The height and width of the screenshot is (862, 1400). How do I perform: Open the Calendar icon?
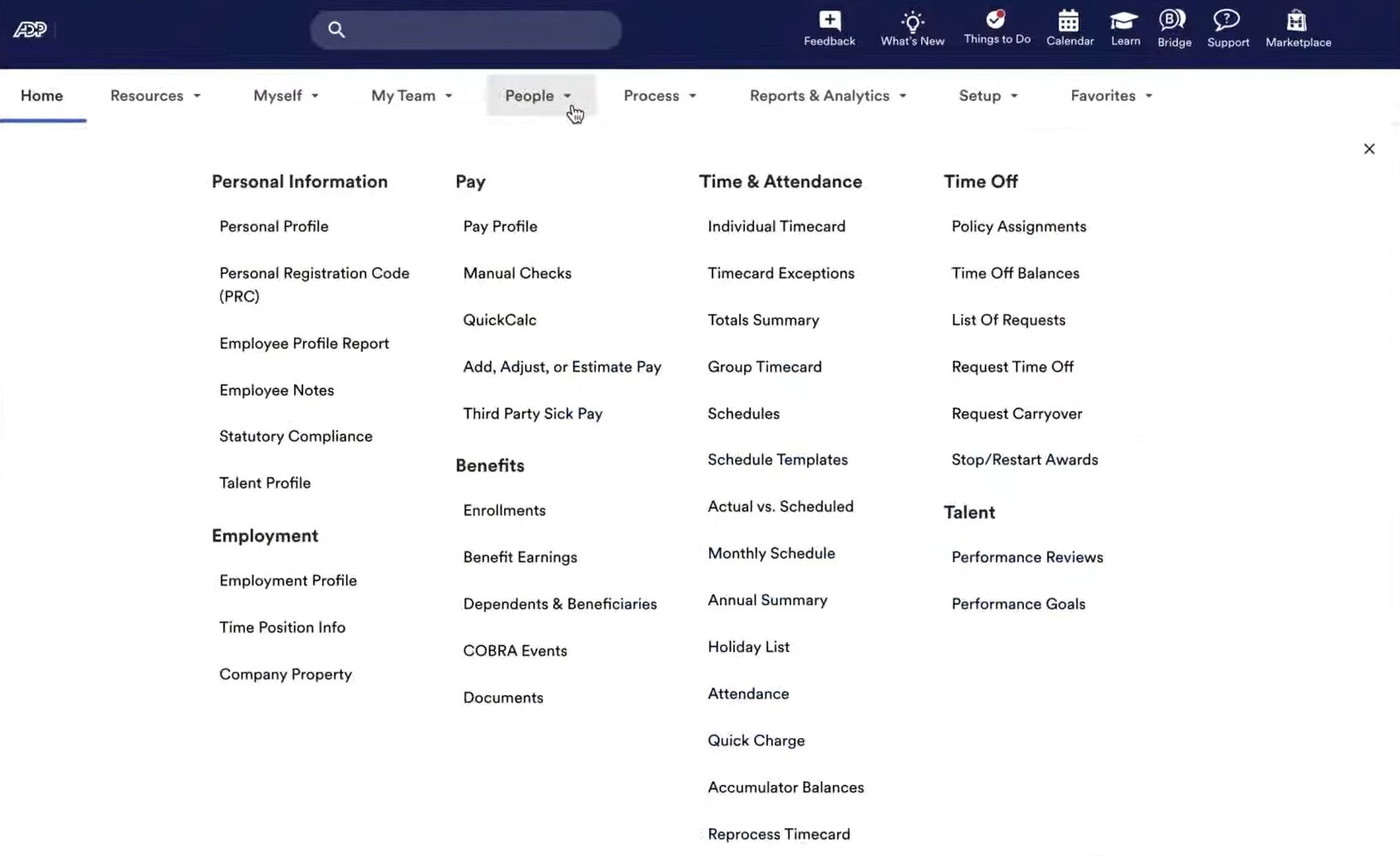pyautogui.click(x=1069, y=21)
